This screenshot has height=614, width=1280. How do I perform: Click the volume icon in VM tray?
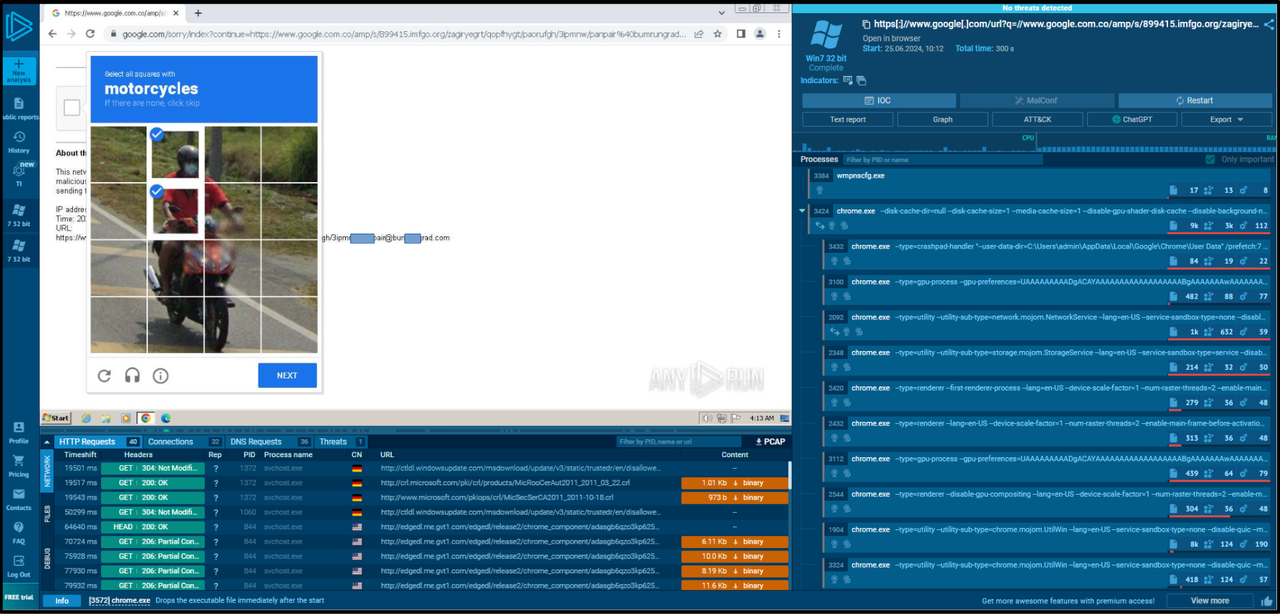(708, 418)
